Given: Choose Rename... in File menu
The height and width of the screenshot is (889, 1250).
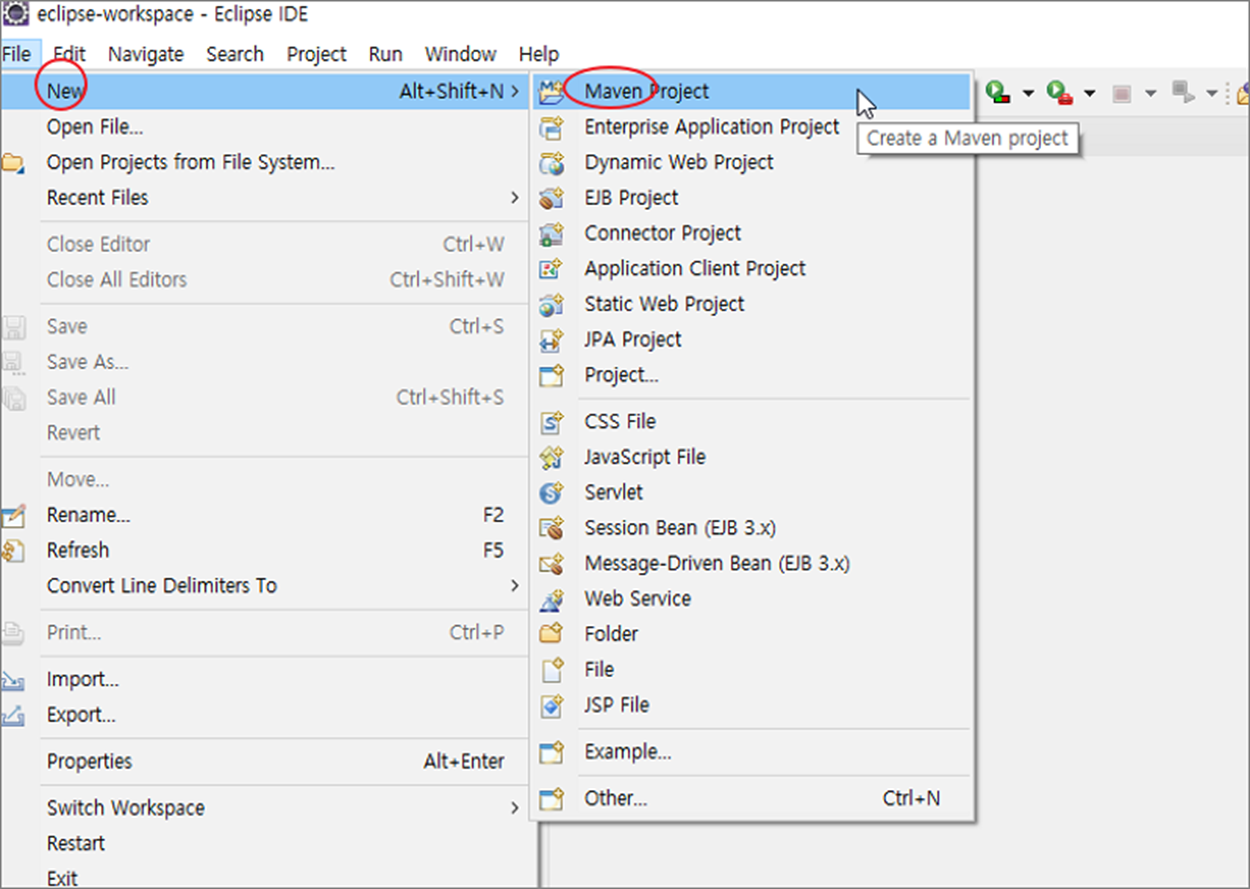Looking at the screenshot, I should click(89, 516).
